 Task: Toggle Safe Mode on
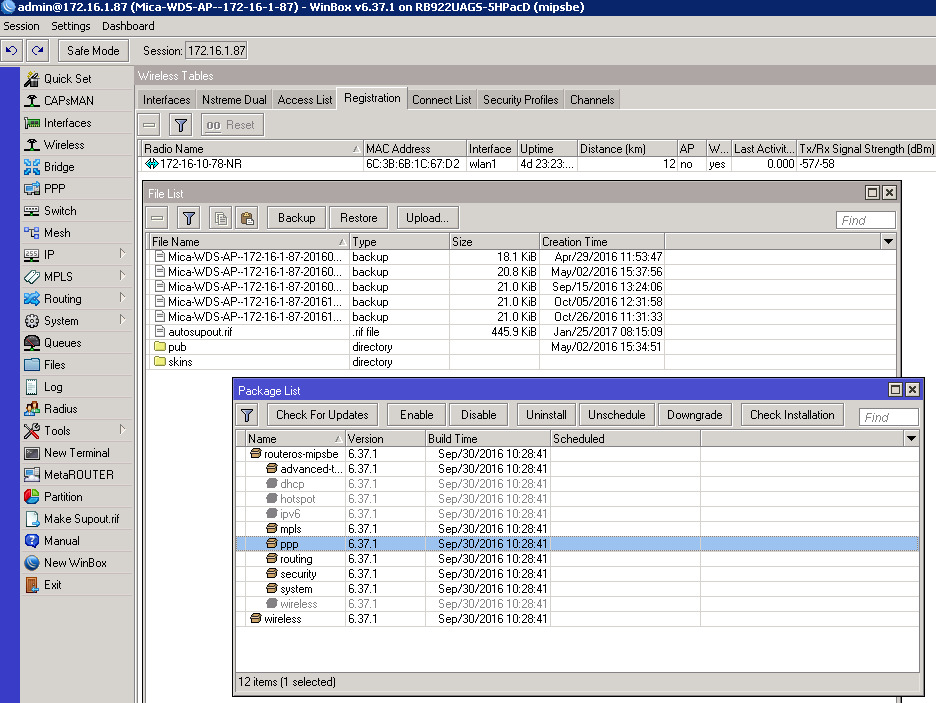93,48
